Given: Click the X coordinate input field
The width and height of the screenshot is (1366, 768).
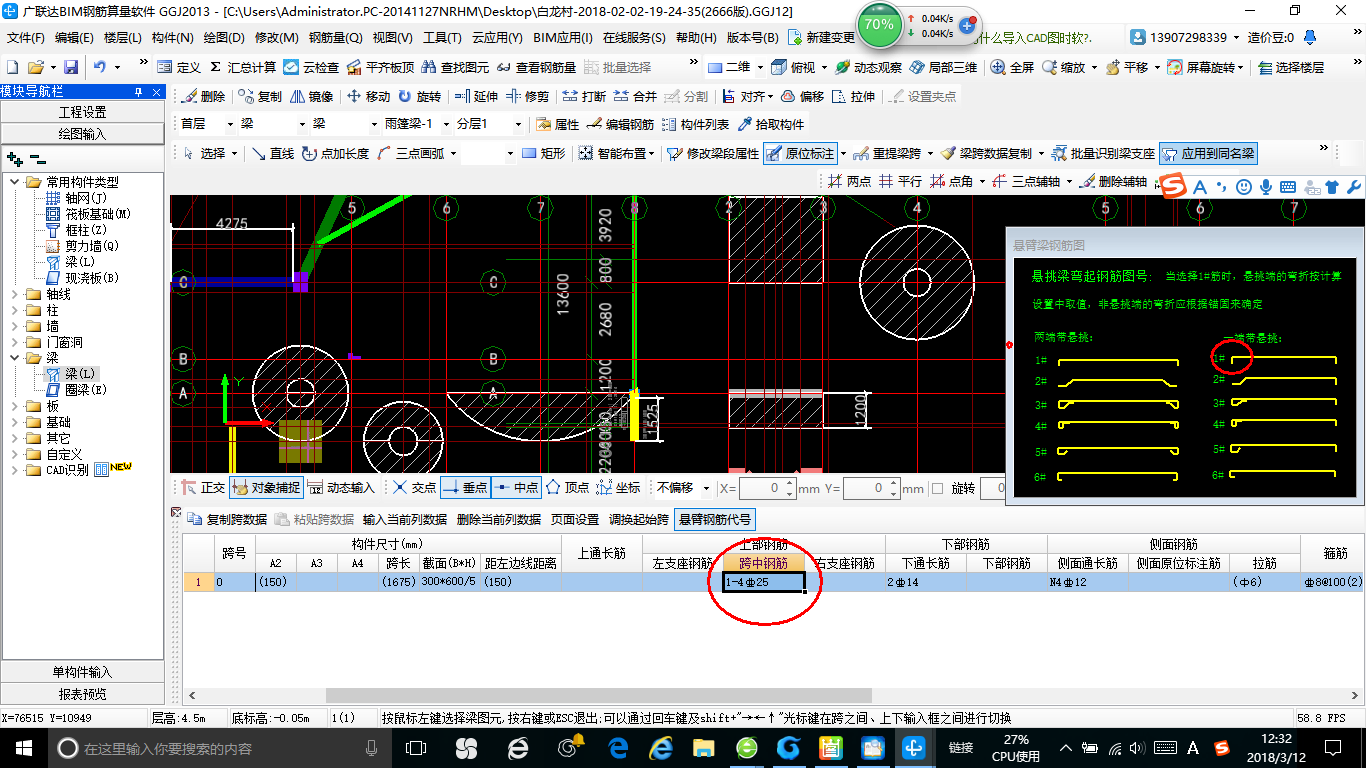Looking at the screenshot, I should click(767, 488).
